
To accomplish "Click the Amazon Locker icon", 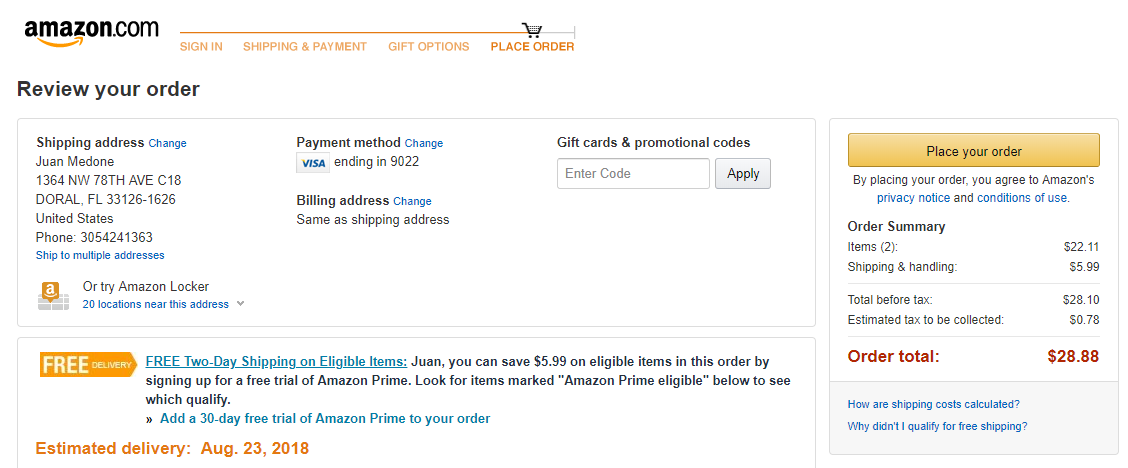I will pos(53,296).
